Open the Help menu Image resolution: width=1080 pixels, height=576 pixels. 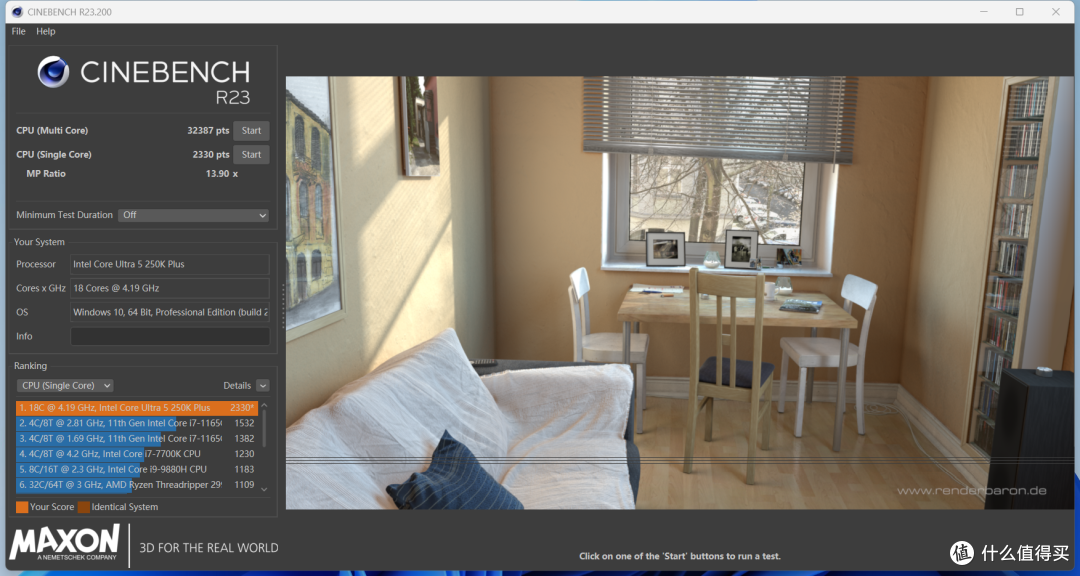pos(45,31)
